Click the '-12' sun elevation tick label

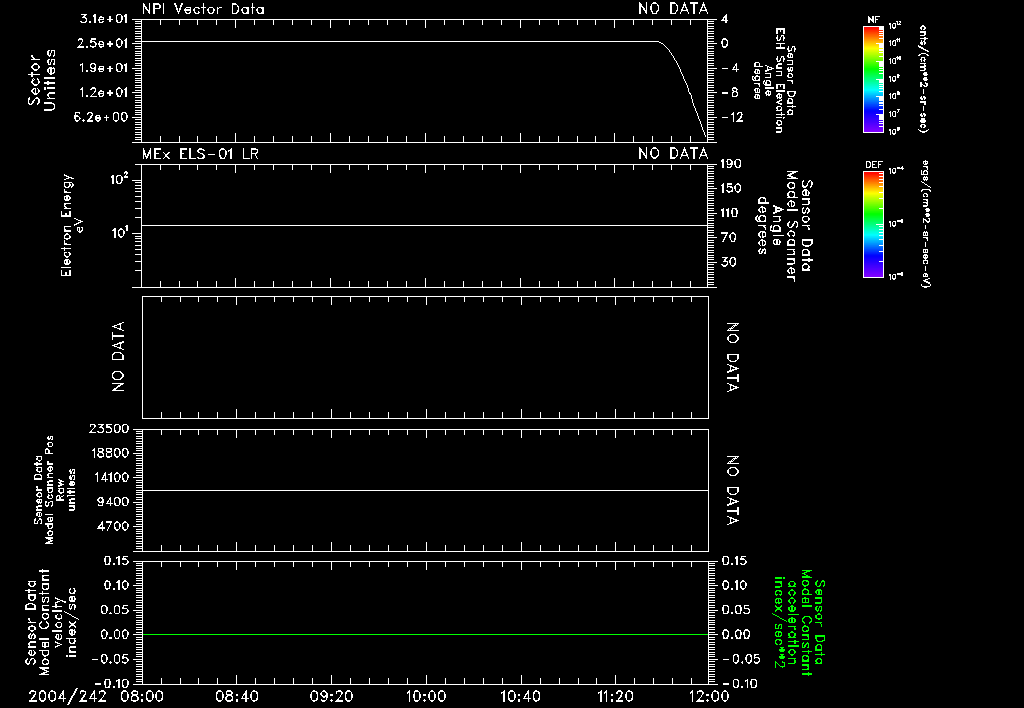(x=733, y=118)
